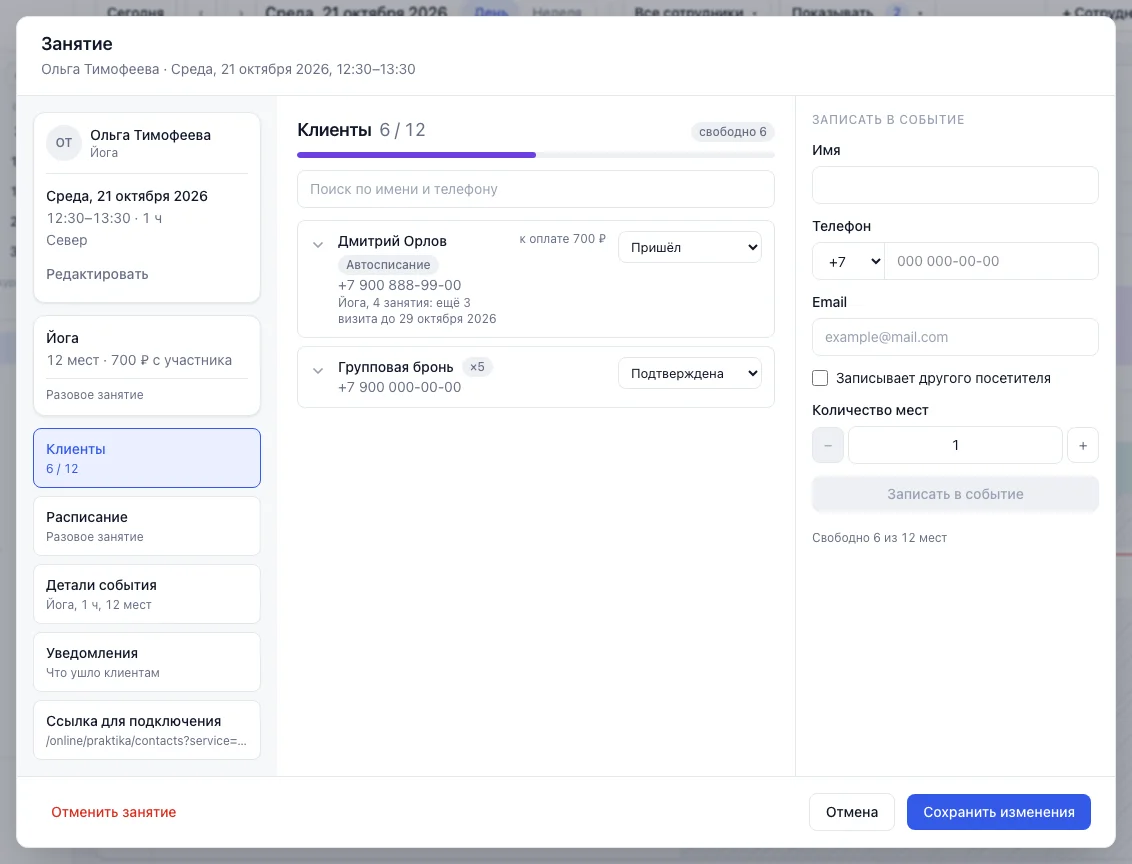
Task: Click Свободно 6 из 12 мест text
Action: 879,538
